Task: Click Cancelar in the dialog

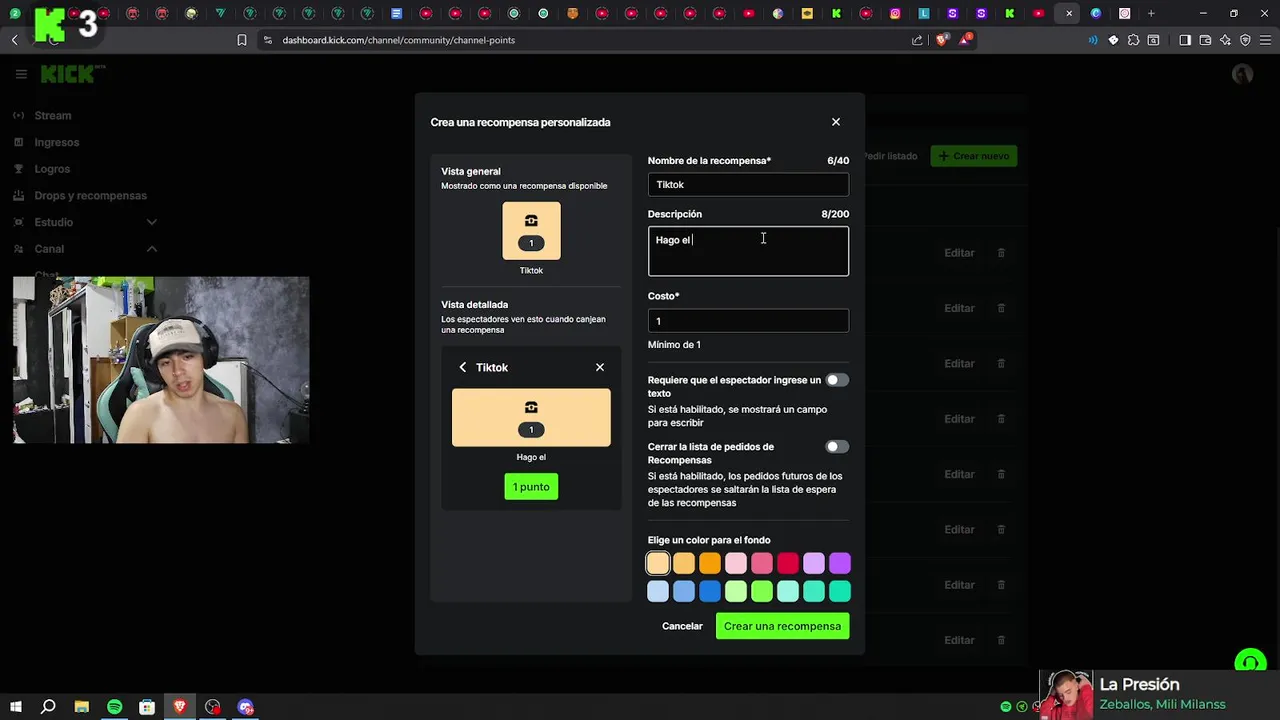Action: (x=682, y=626)
